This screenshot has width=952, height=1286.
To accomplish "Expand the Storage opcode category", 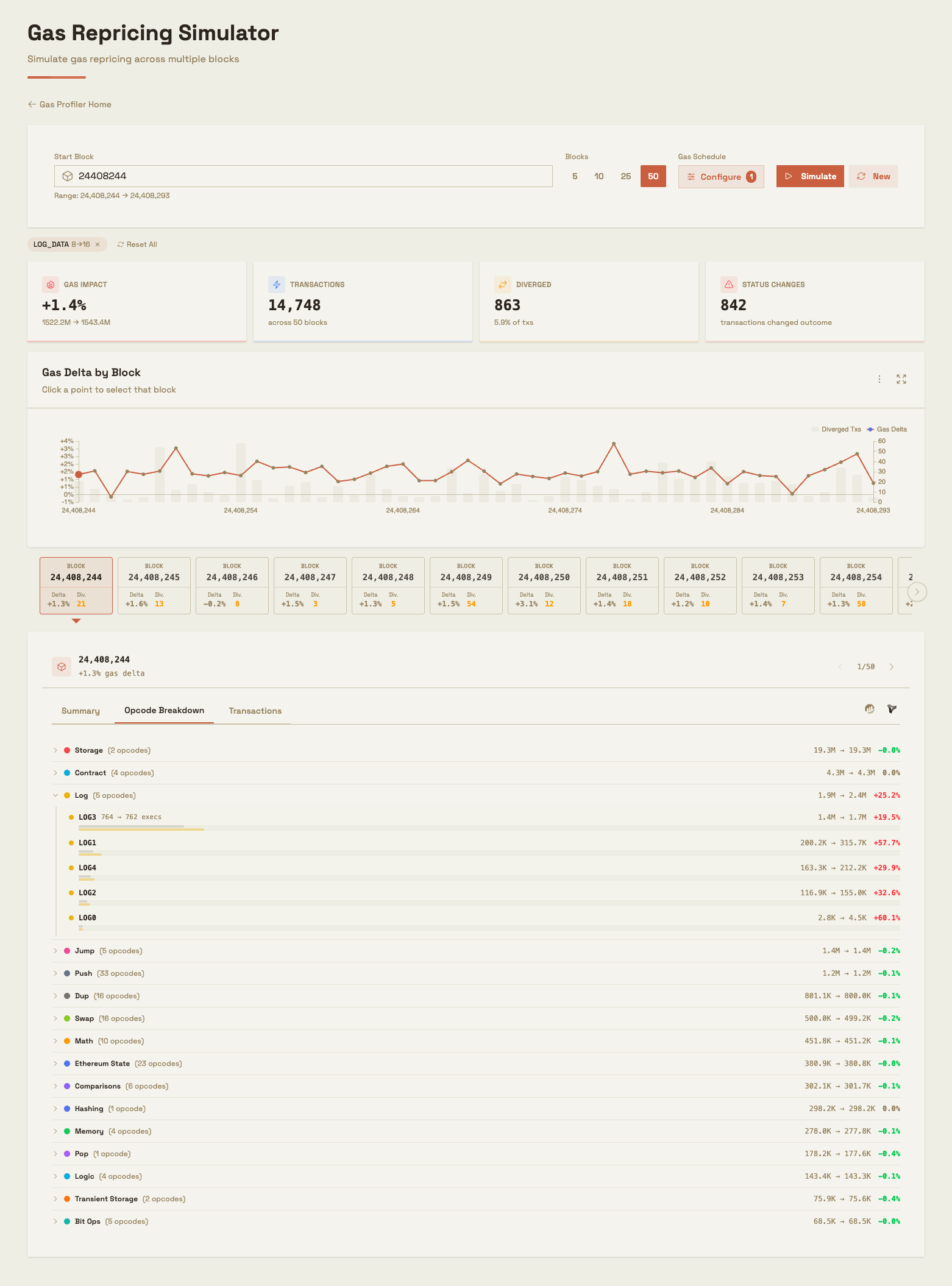I will [x=476, y=750].
